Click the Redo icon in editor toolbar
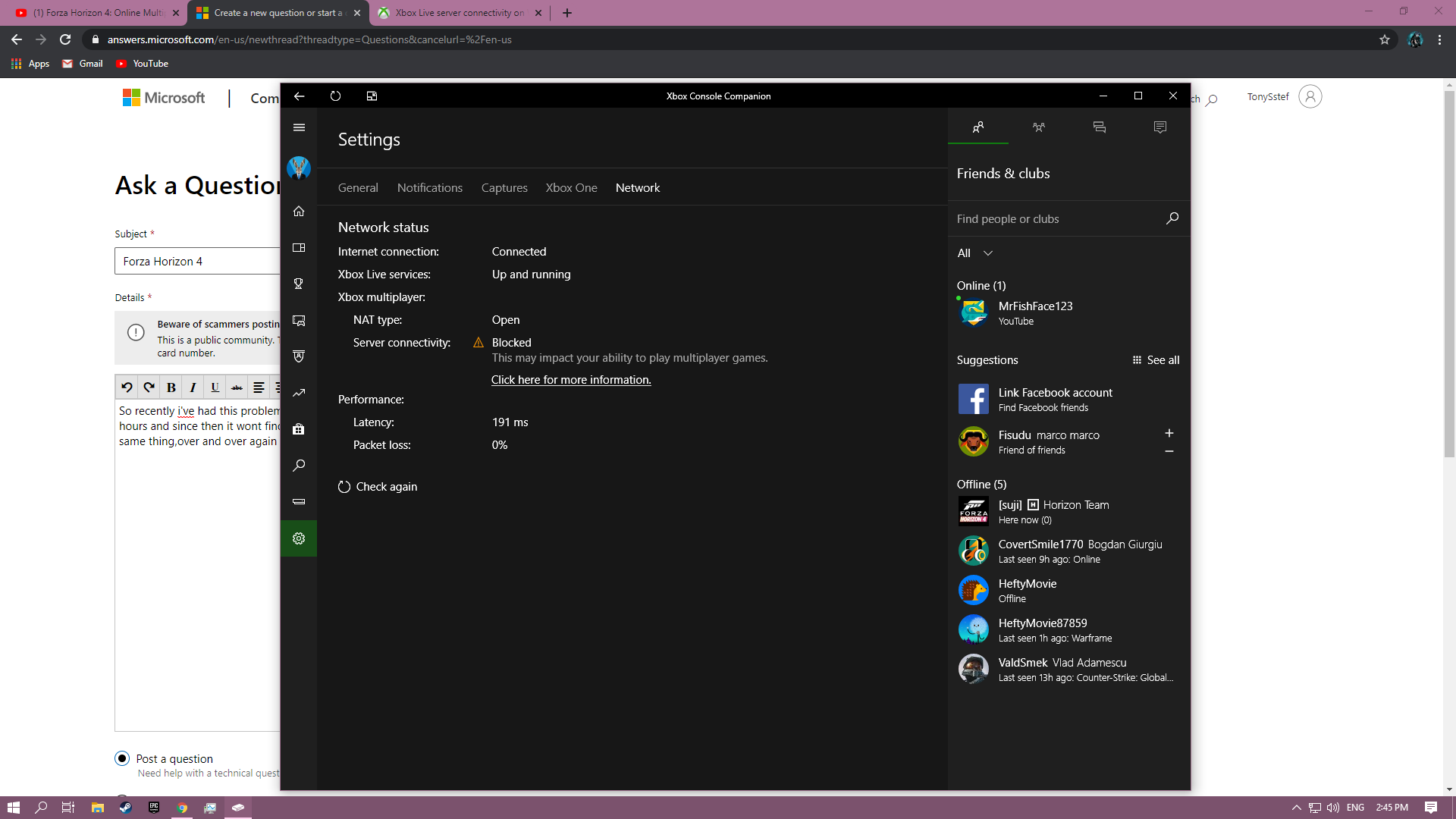 pos(149,388)
